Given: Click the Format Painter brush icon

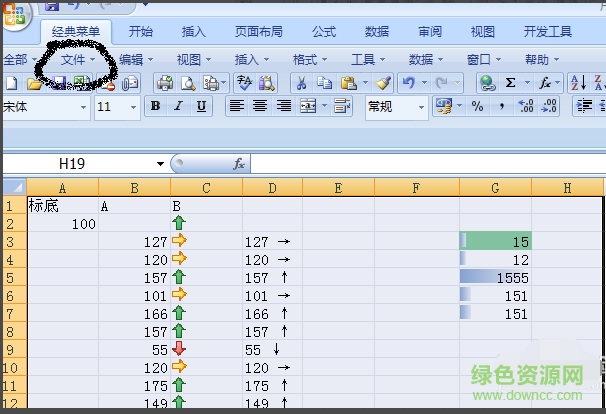Looking at the screenshot, I should point(383,83).
